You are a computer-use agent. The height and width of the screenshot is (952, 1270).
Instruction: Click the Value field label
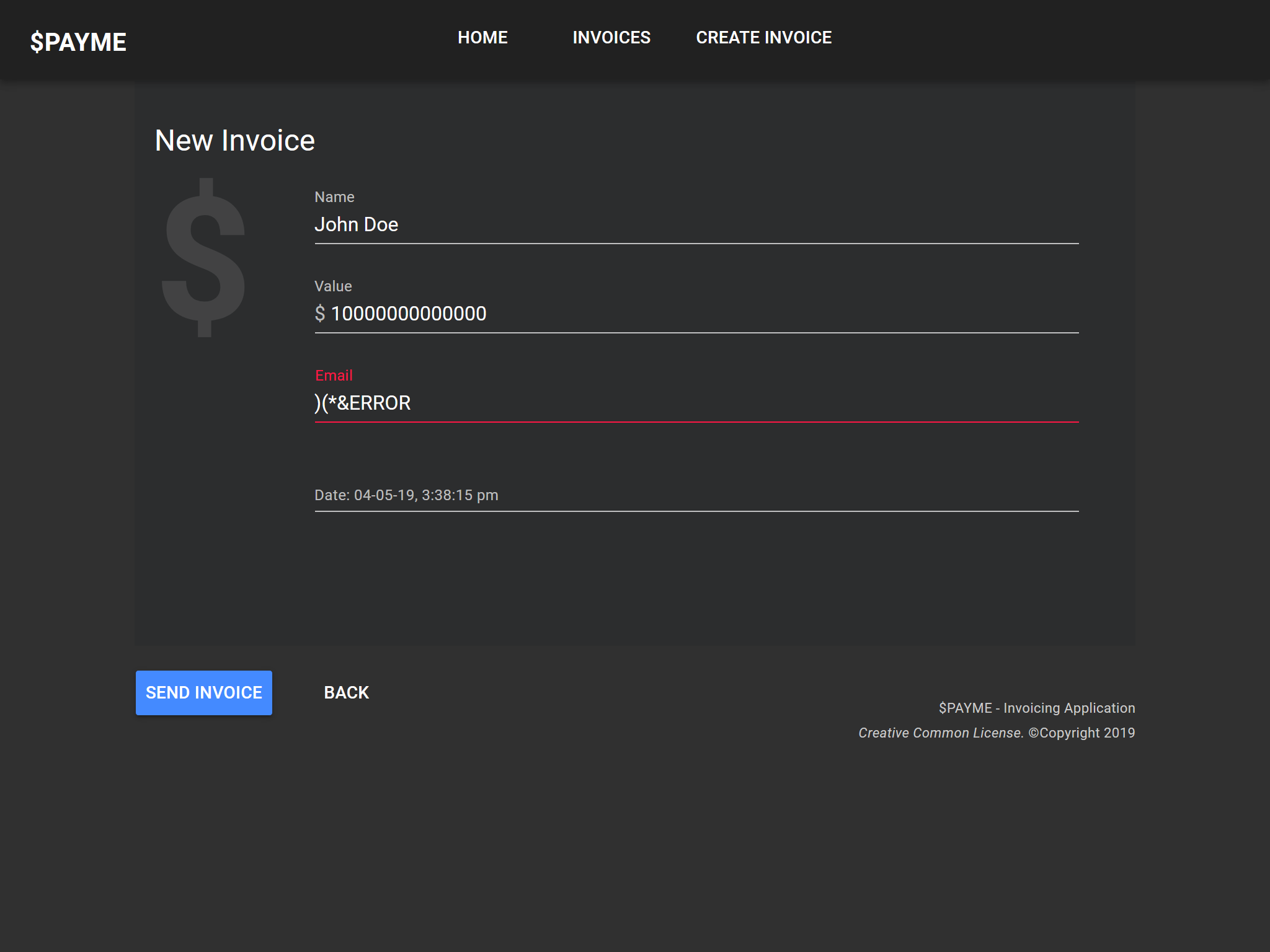click(x=333, y=286)
